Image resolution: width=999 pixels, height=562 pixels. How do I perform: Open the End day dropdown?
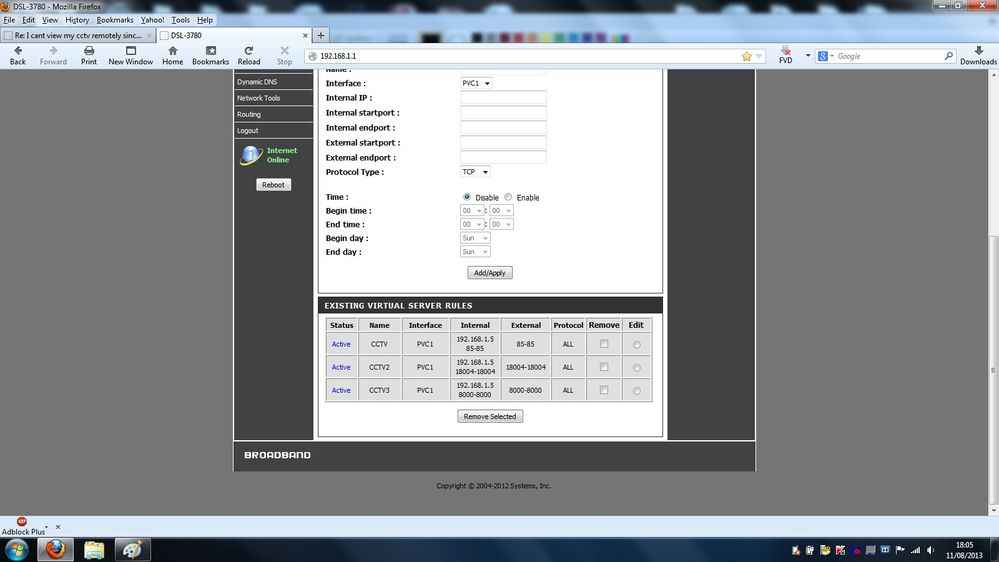click(475, 252)
